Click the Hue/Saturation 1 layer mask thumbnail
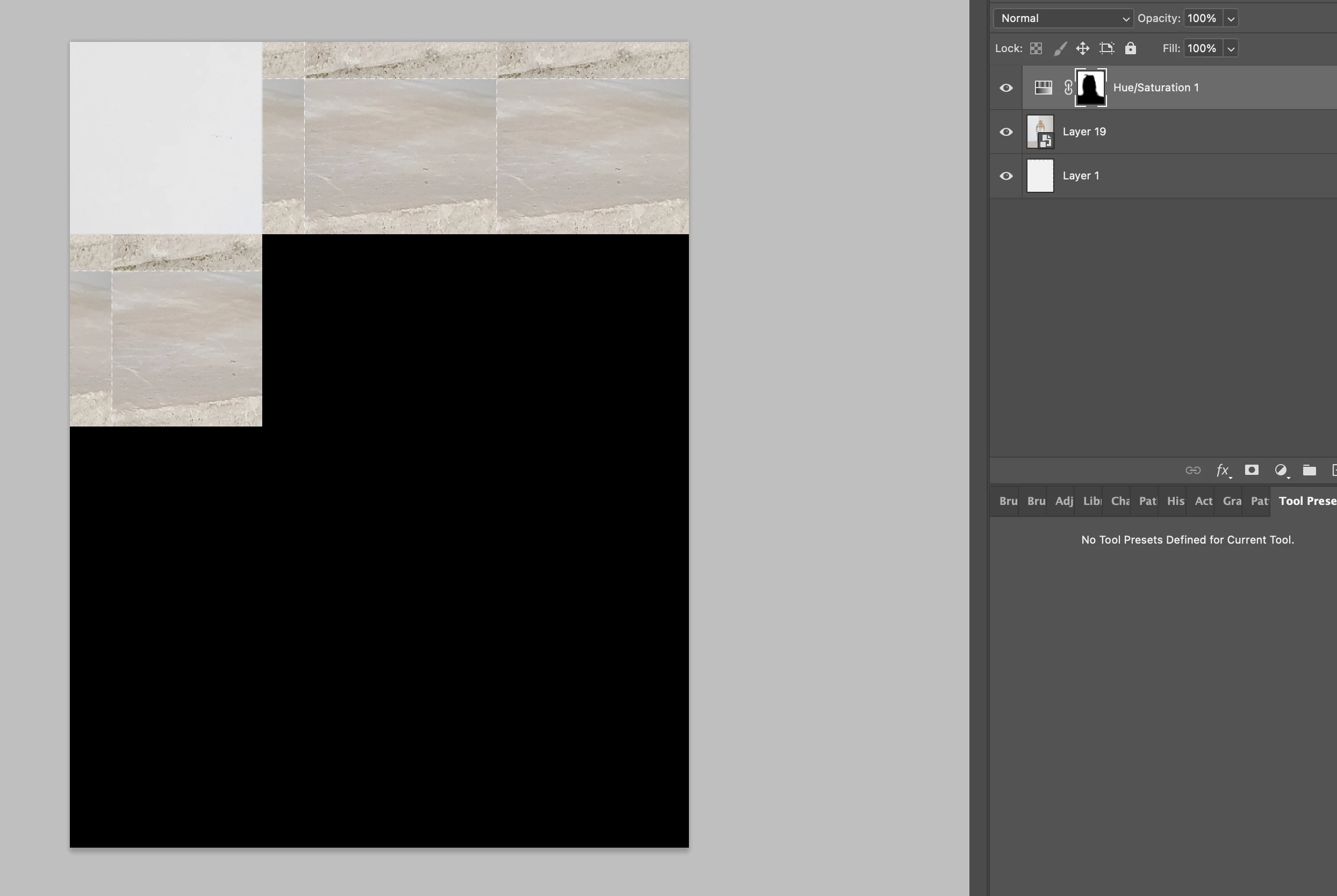The image size is (1337, 896). pyautogui.click(x=1090, y=88)
